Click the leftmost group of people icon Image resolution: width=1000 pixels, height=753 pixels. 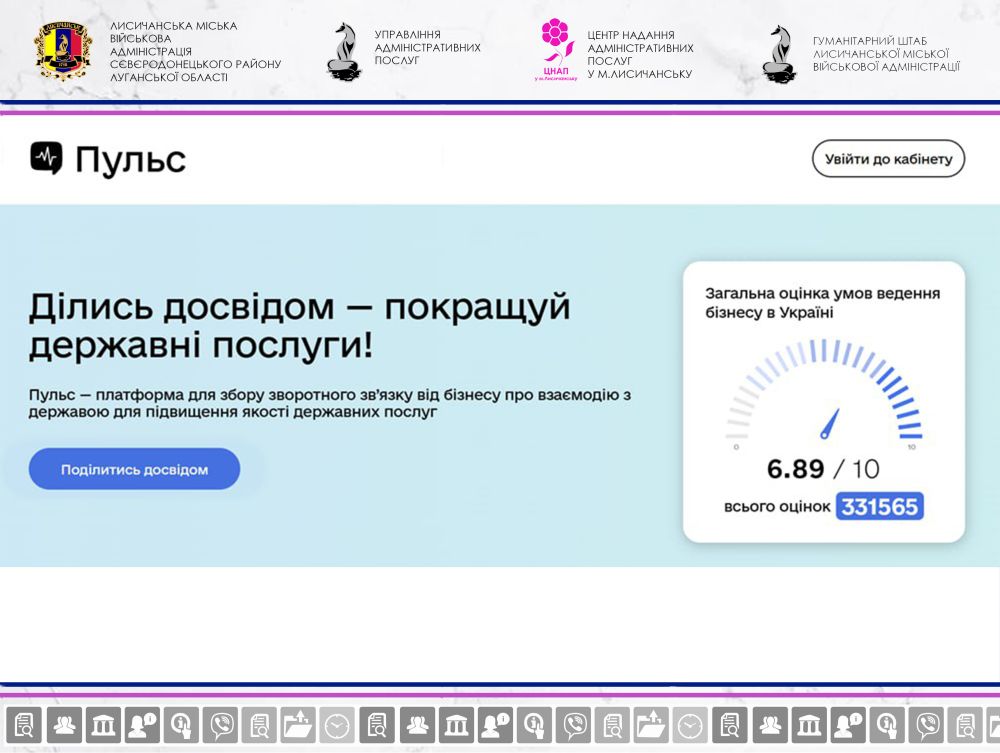[x=64, y=724]
